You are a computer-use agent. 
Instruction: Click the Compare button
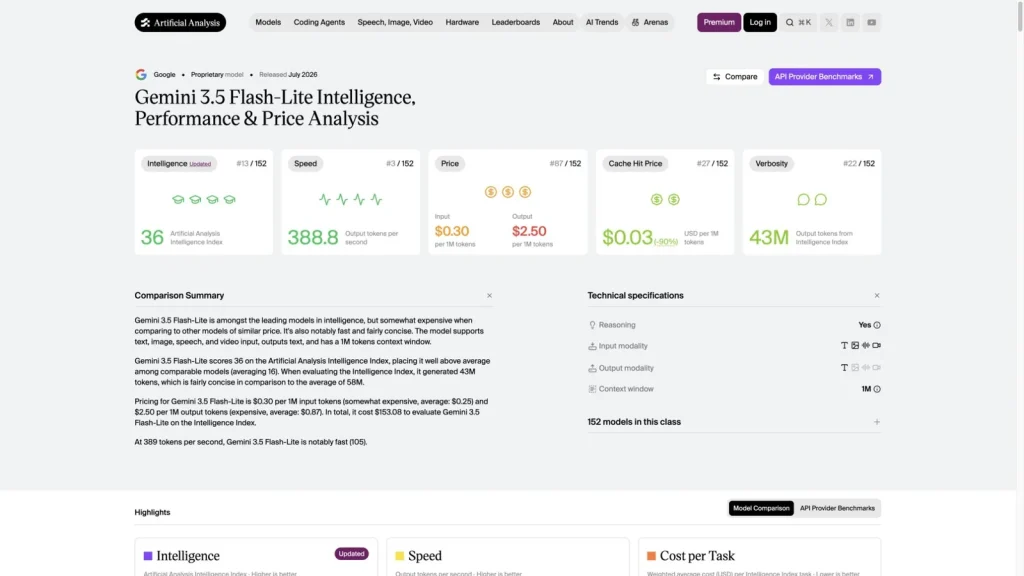[735, 77]
